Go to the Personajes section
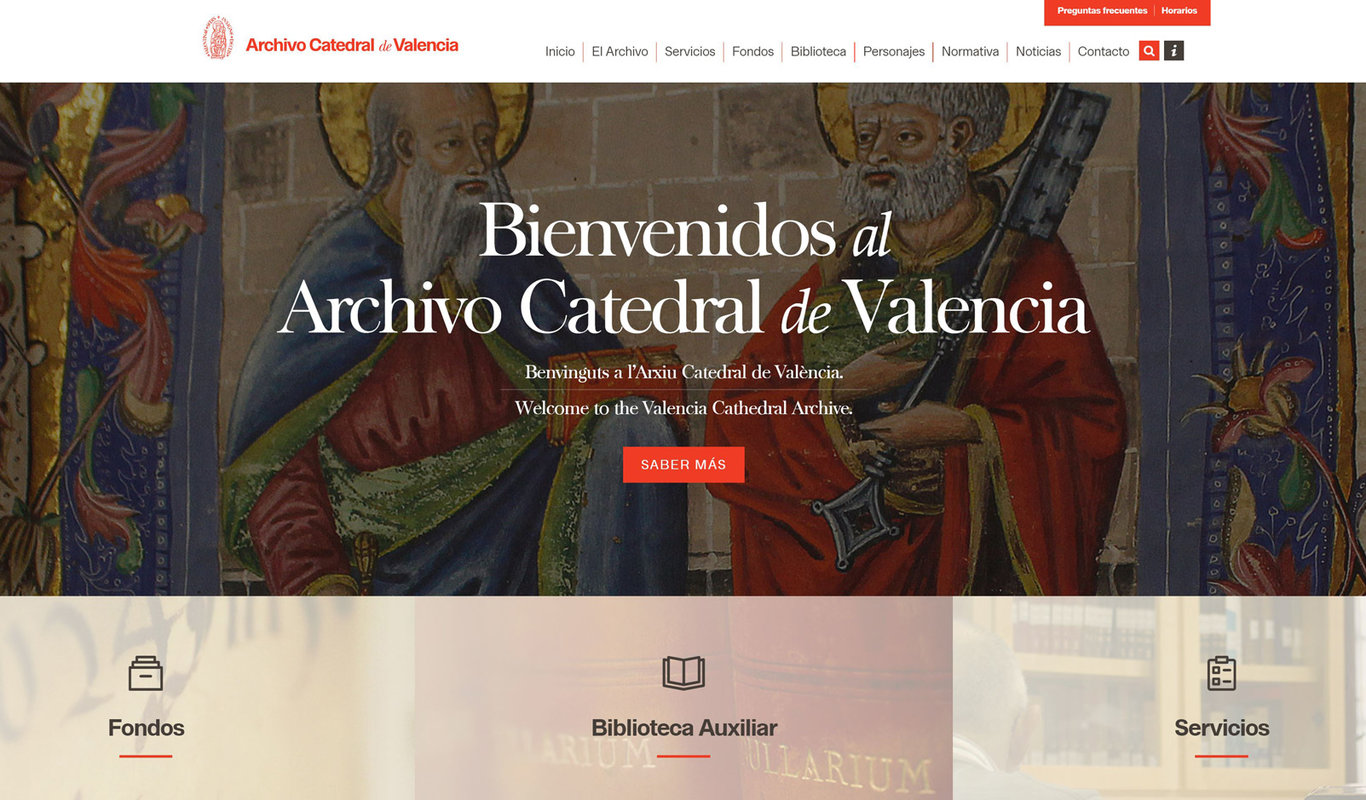 pos(894,51)
